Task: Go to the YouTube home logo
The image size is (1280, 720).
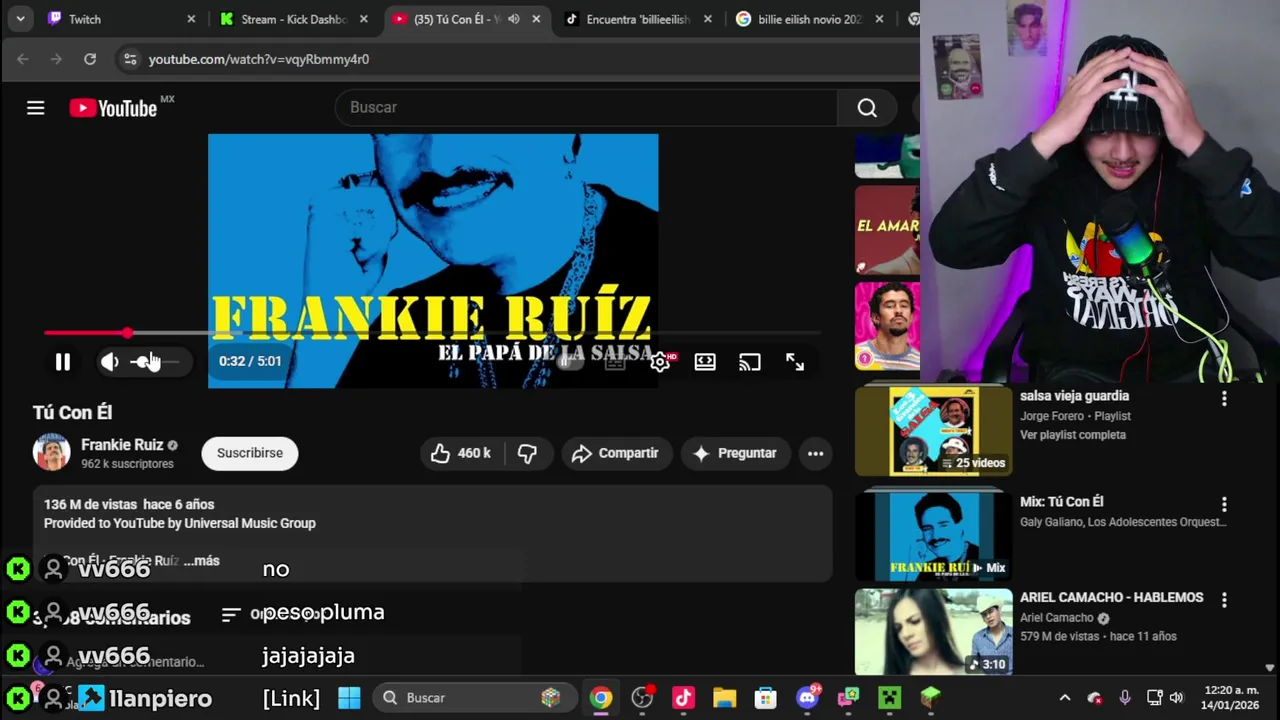Action: click(113, 108)
